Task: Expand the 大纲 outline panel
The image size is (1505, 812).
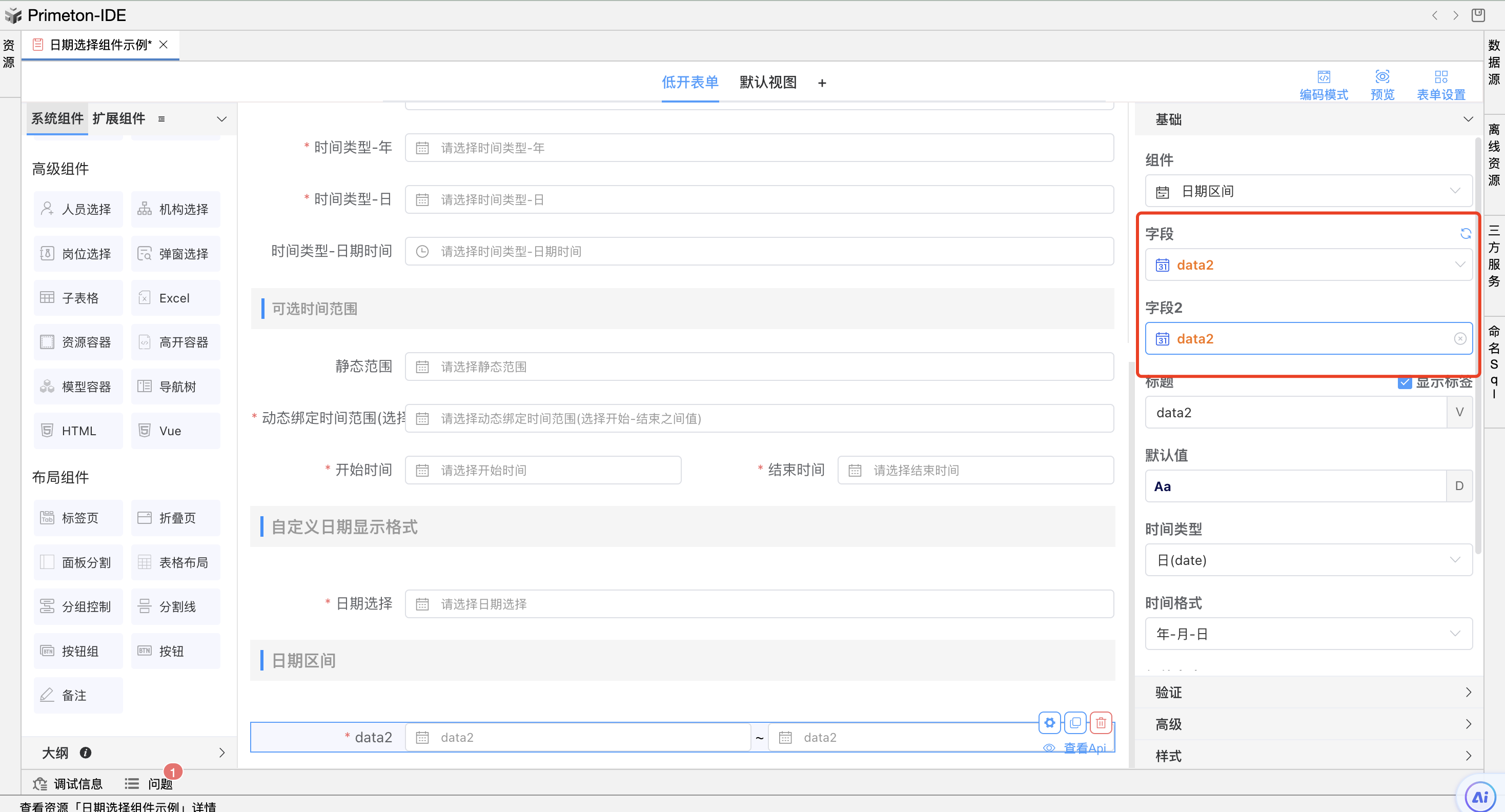Action: 221,753
